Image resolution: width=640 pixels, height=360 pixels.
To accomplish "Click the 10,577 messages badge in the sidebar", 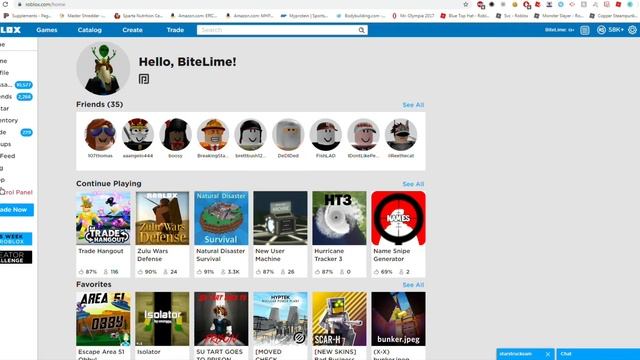I will [24, 85].
